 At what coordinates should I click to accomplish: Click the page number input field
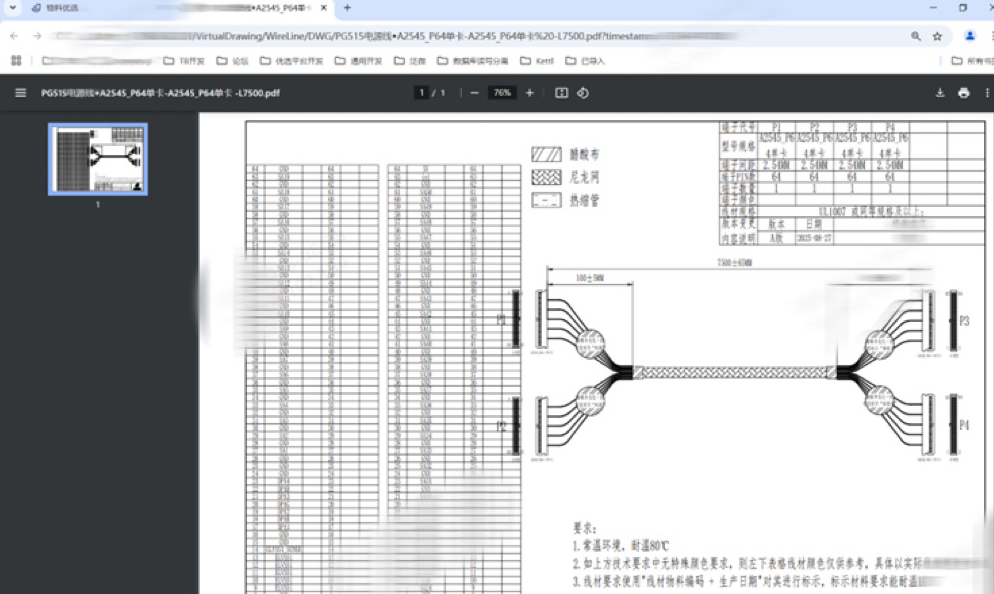[x=423, y=93]
